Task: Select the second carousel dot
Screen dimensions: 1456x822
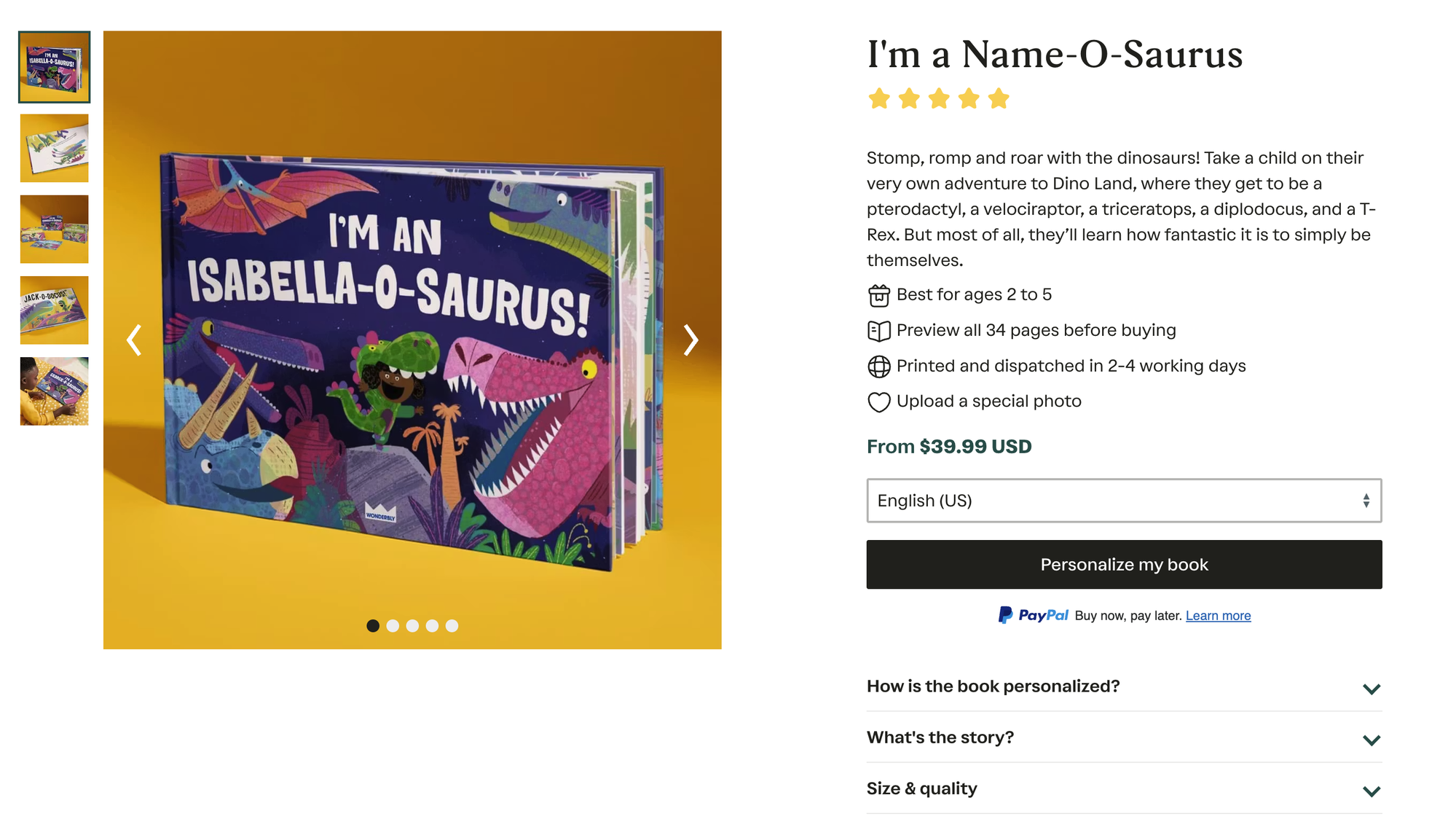Action: click(x=393, y=625)
